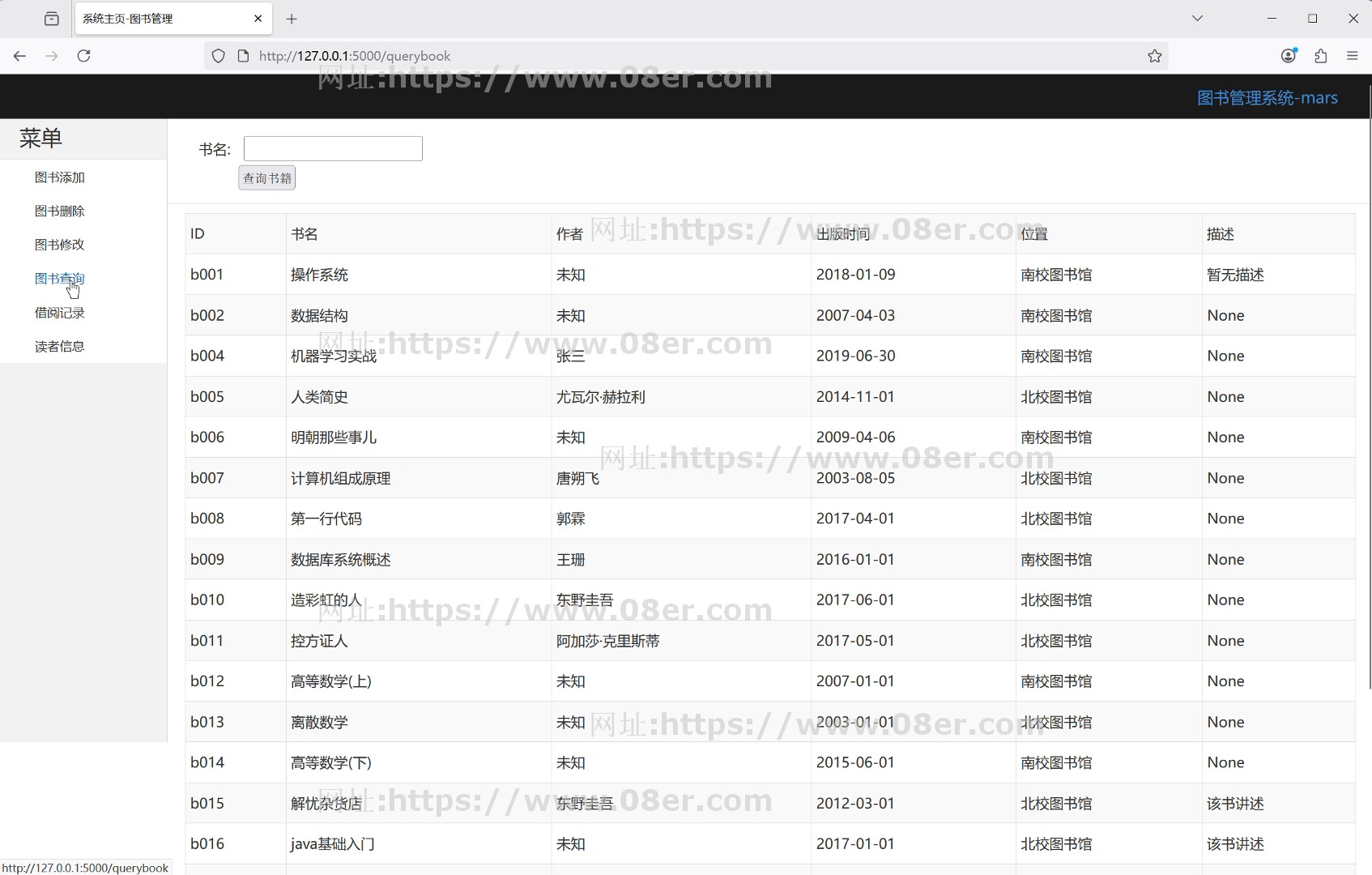Click the forward navigation arrow
The height and width of the screenshot is (875, 1372).
click(52, 56)
